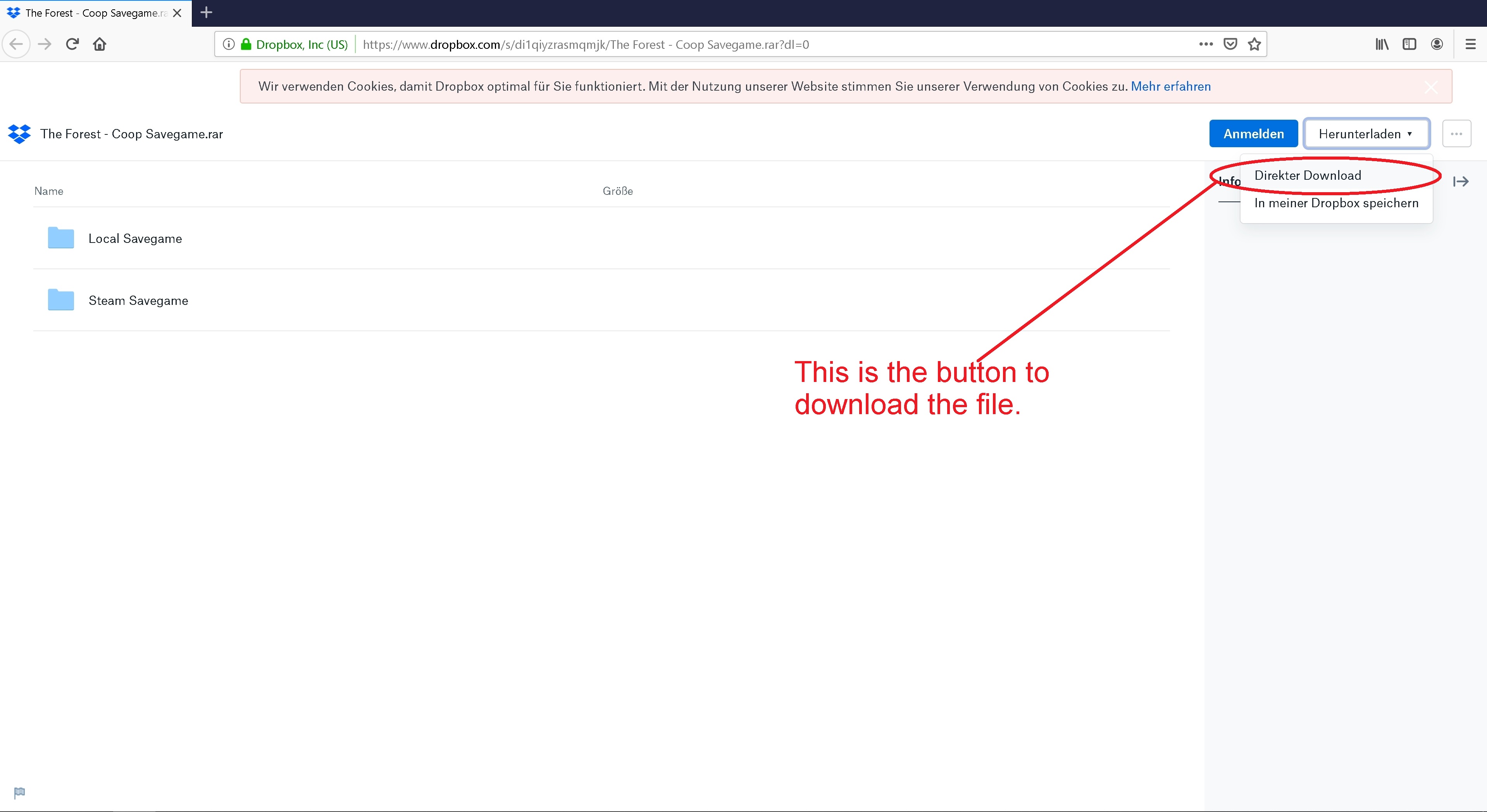Open the page actions ellipsis in address bar
Image resolution: width=1487 pixels, height=812 pixels.
pyautogui.click(x=1205, y=45)
